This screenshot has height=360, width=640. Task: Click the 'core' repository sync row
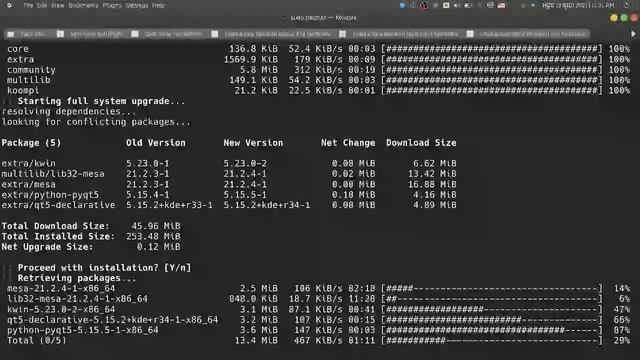tap(318, 49)
